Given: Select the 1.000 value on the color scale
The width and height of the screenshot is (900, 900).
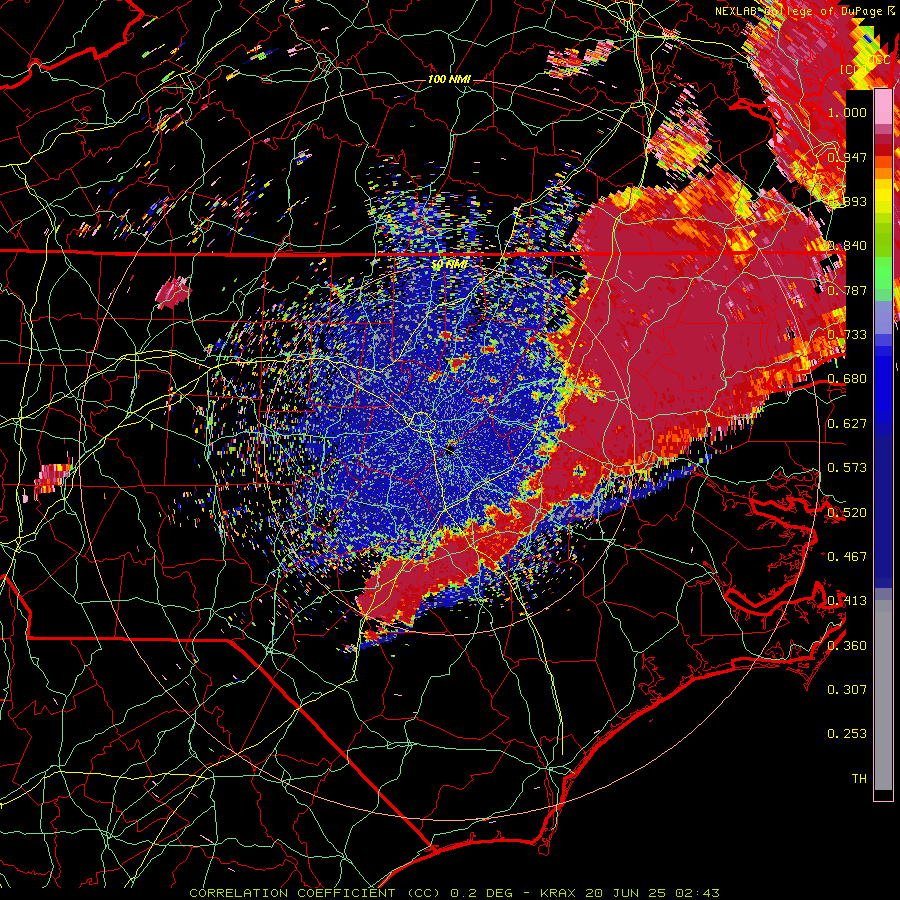Looking at the screenshot, I should (x=847, y=112).
